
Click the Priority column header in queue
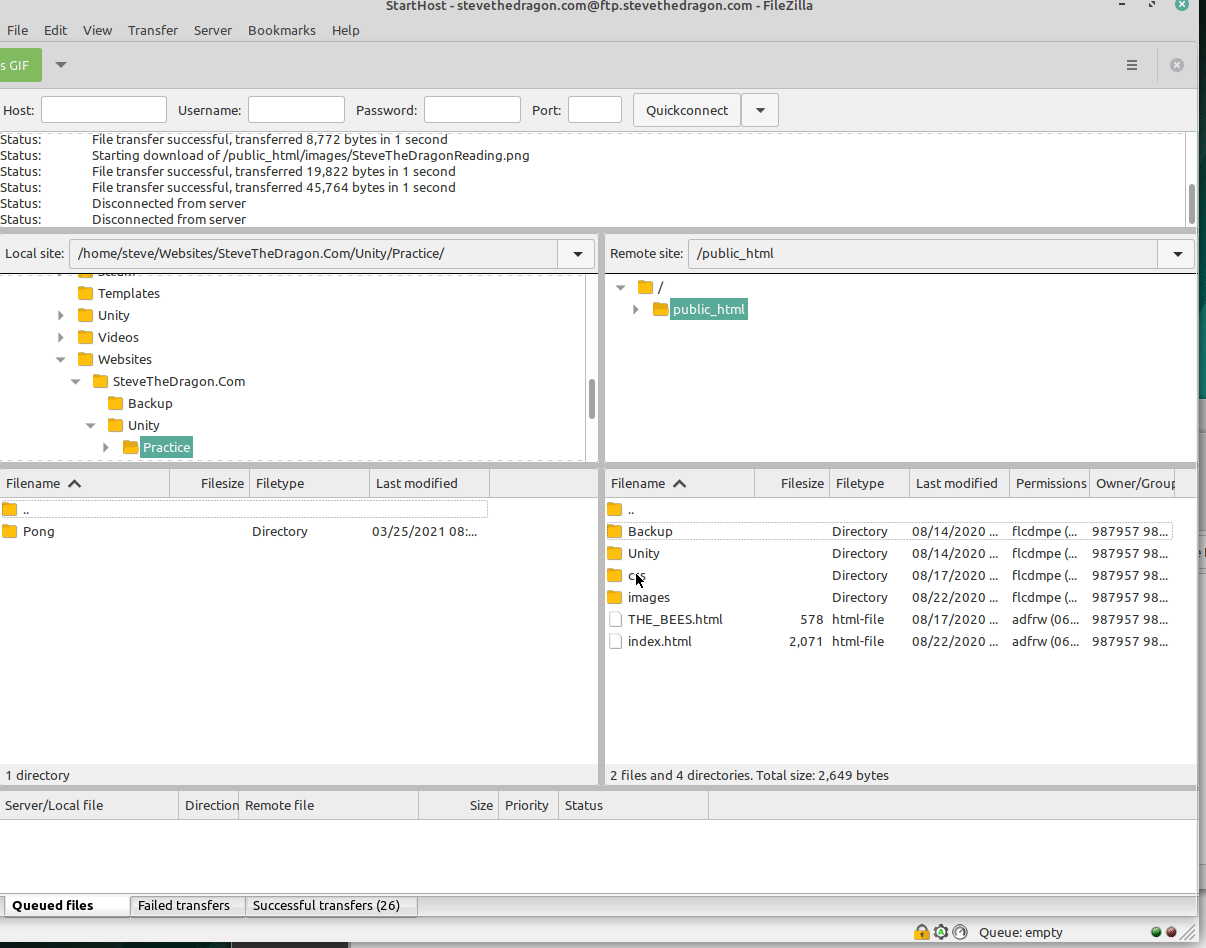point(528,805)
